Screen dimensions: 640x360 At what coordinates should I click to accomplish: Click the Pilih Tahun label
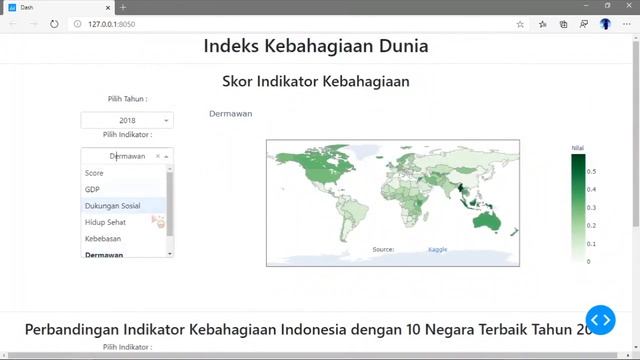pyautogui.click(x=127, y=99)
